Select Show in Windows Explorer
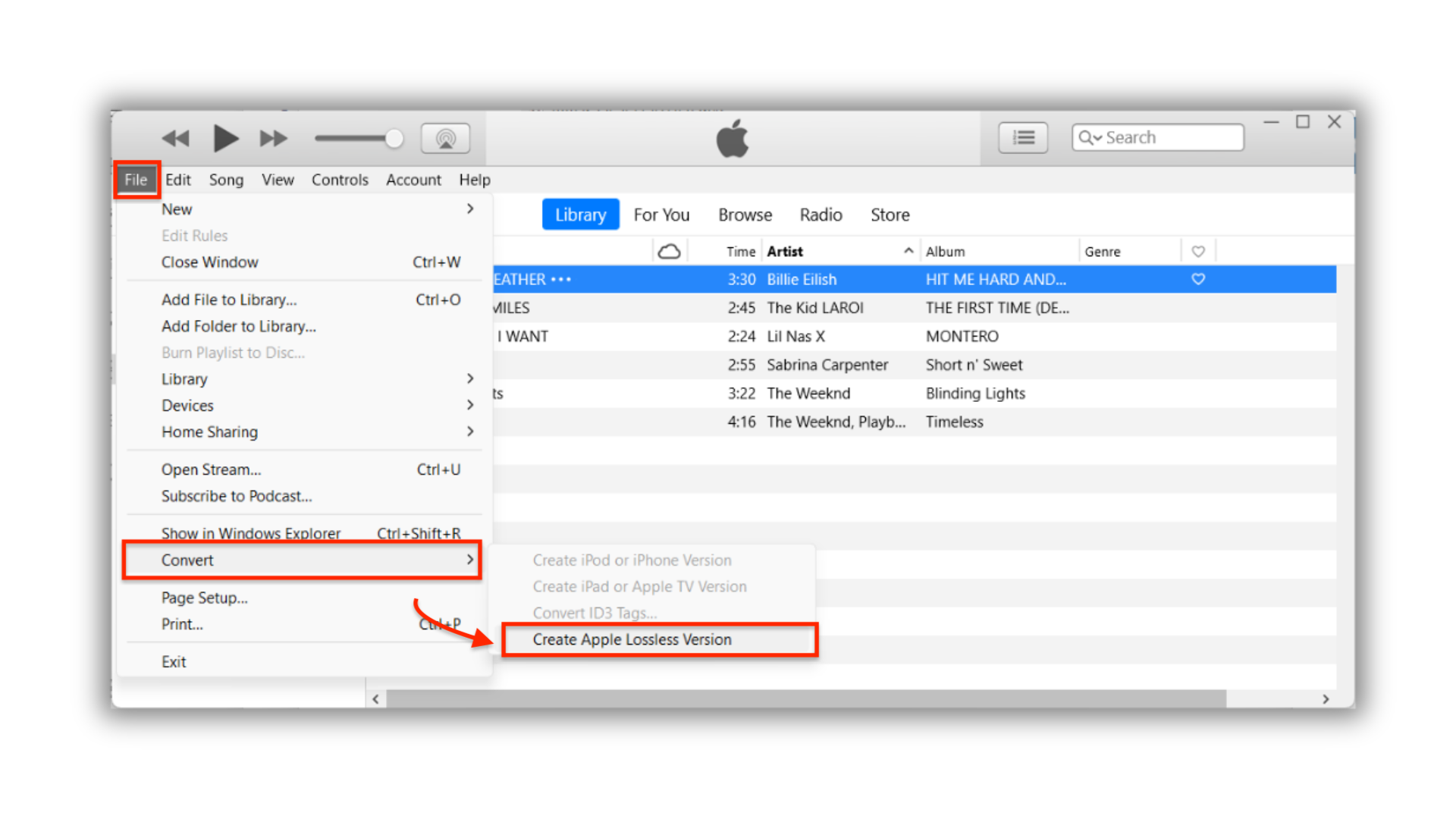 coord(303,533)
